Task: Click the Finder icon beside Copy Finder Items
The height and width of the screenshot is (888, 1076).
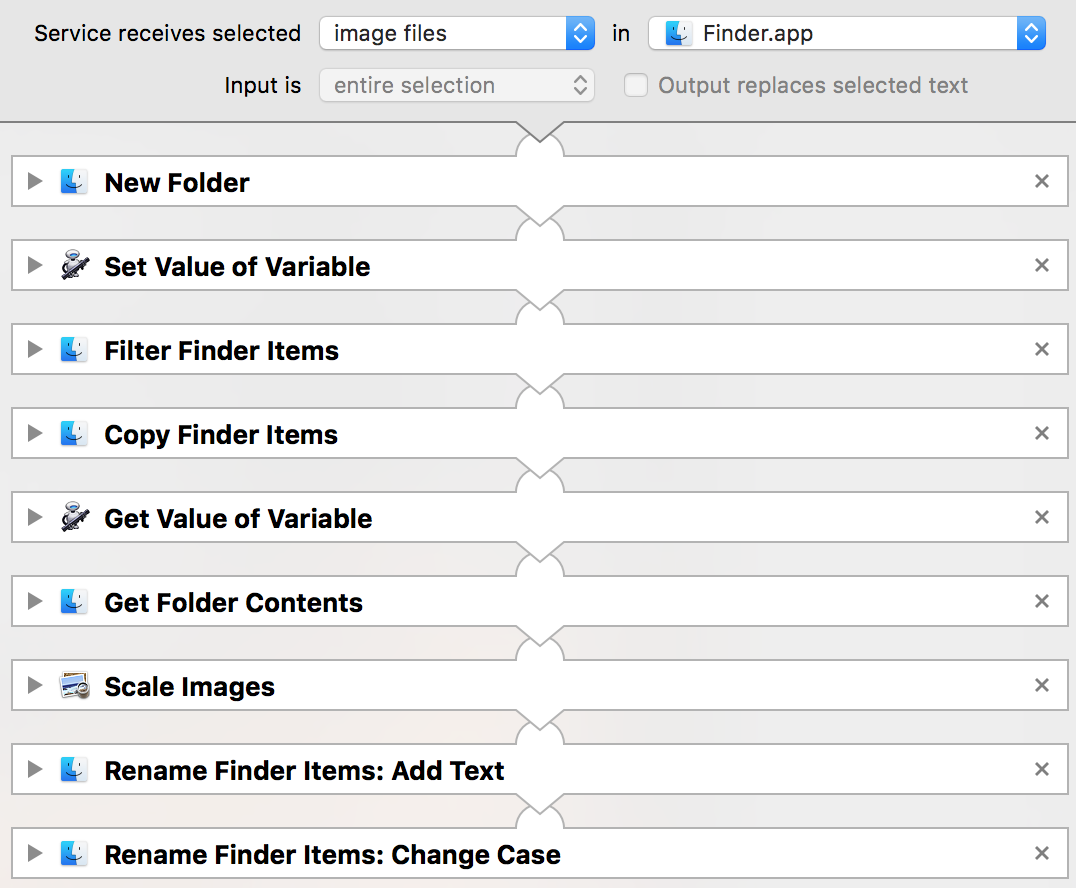Action: [74, 434]
